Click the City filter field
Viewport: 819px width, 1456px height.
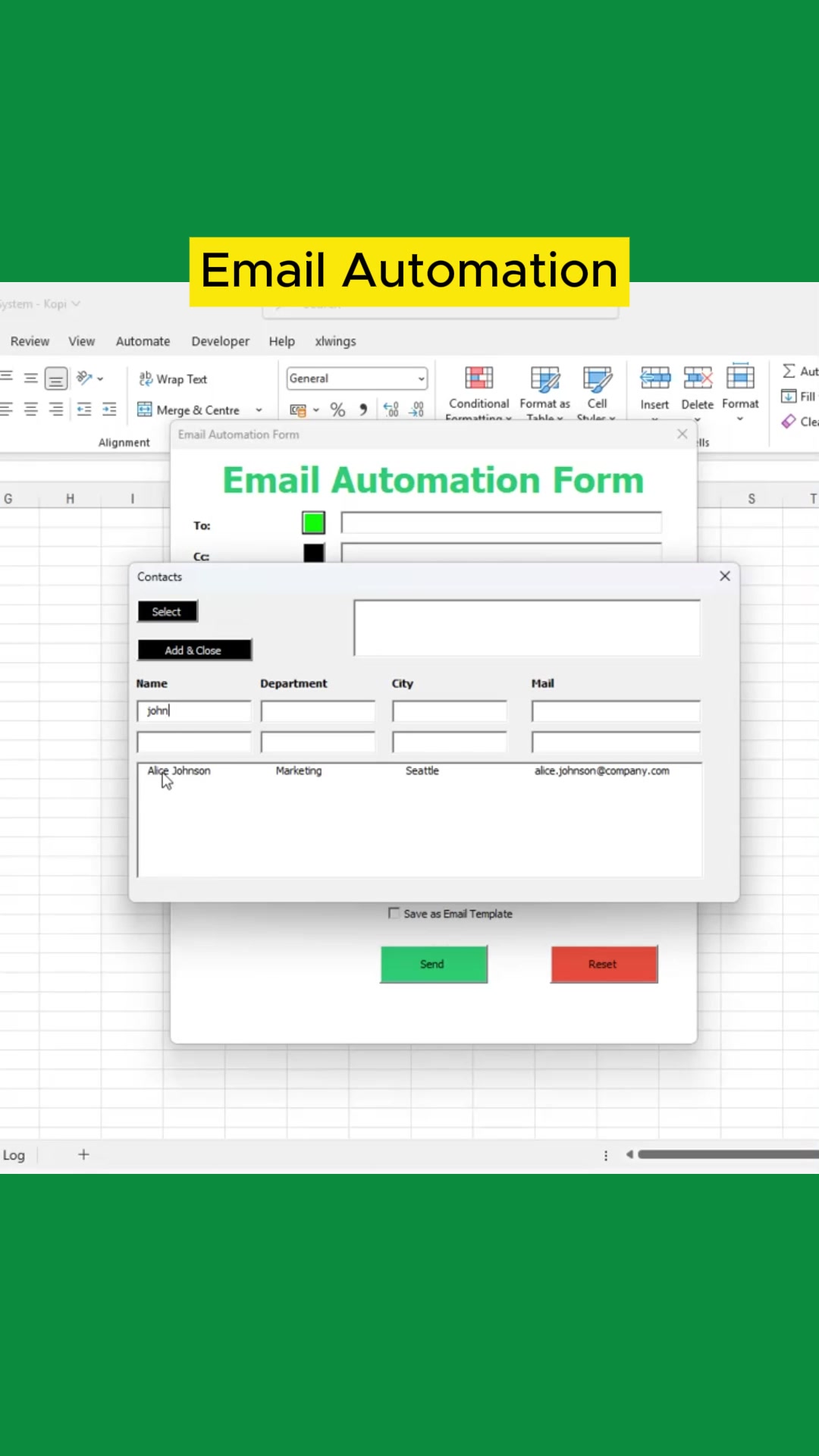click(x=450, y=711)
